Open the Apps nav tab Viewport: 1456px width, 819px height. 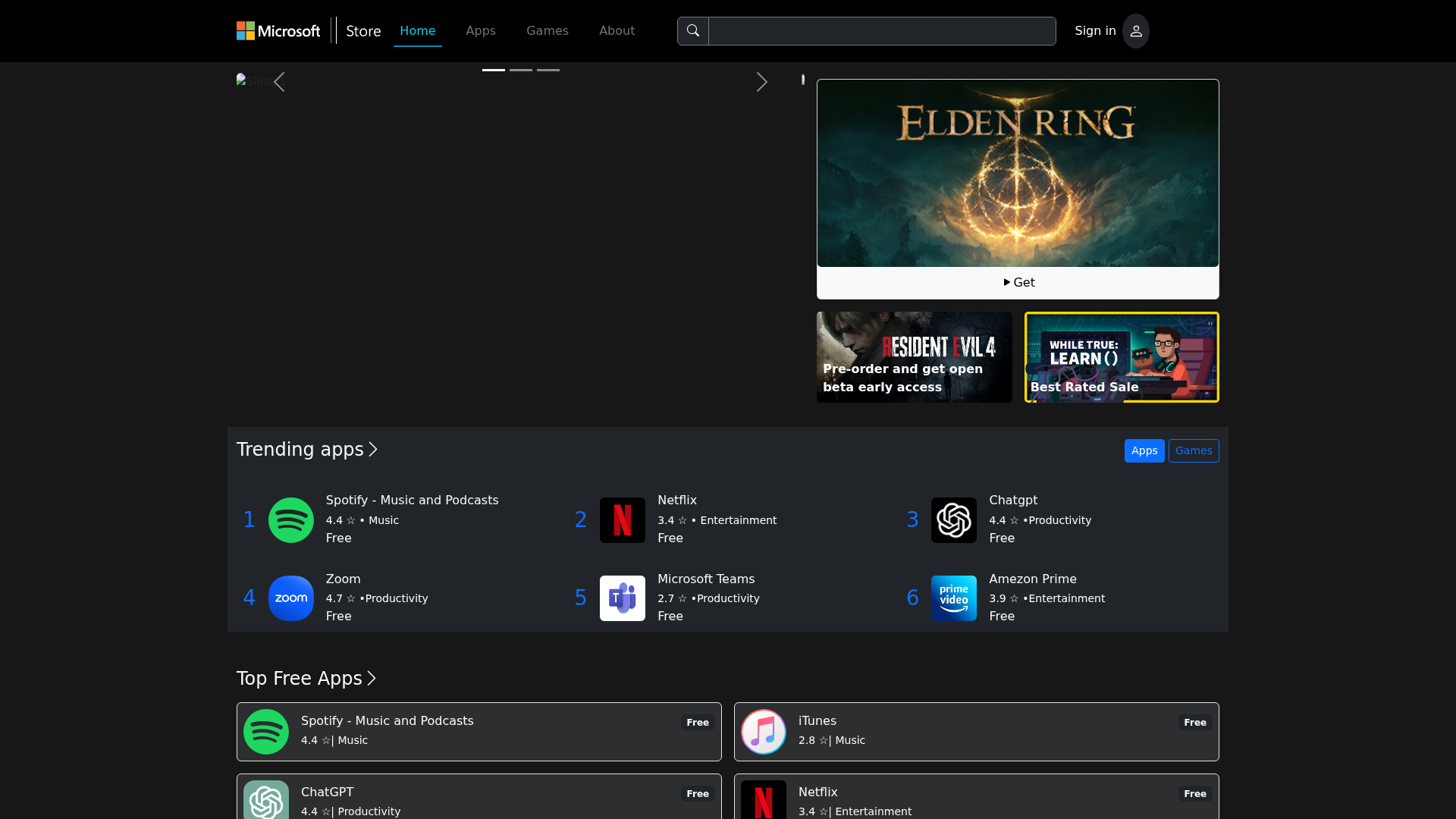(x=481, y=31)
